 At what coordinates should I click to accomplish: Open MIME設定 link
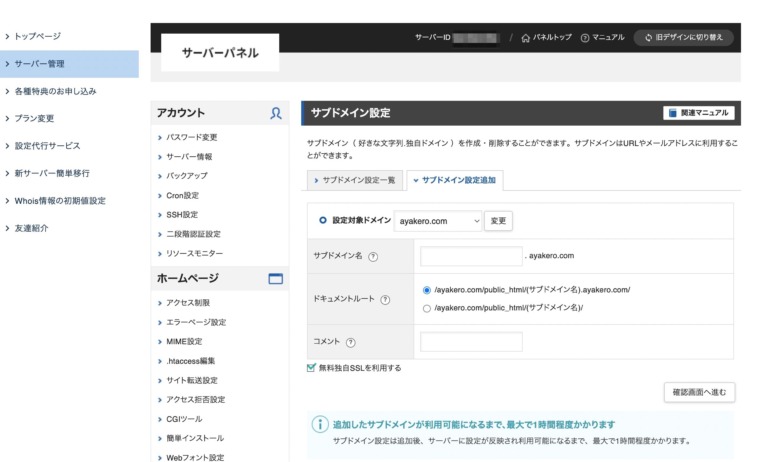point(184,342)
